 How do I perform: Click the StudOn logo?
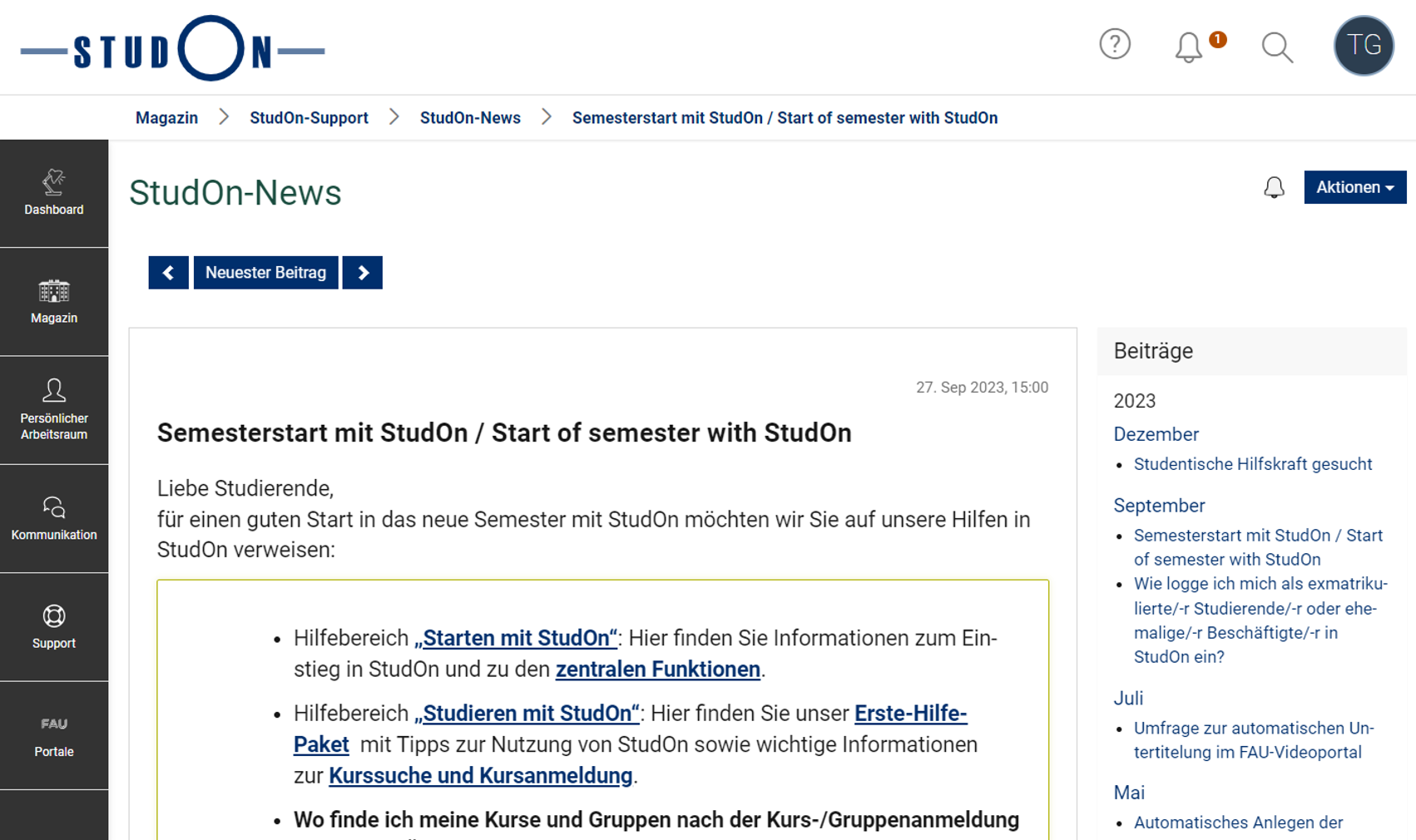click(x=173, y=49)
